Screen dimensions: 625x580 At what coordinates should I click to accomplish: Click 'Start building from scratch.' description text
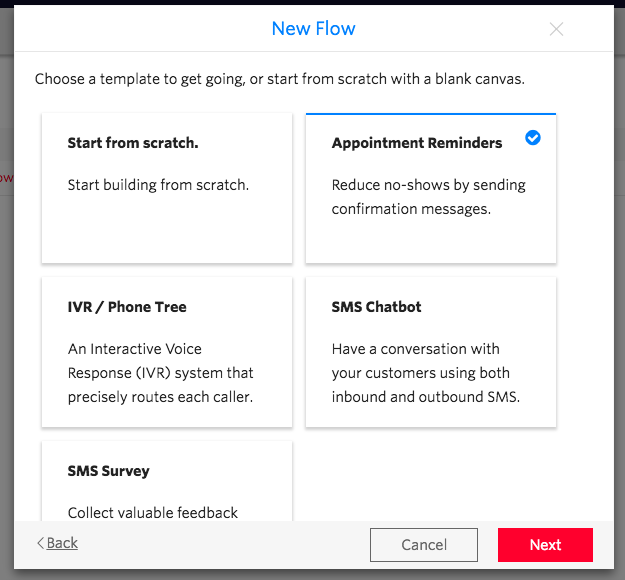coord(158,185)
